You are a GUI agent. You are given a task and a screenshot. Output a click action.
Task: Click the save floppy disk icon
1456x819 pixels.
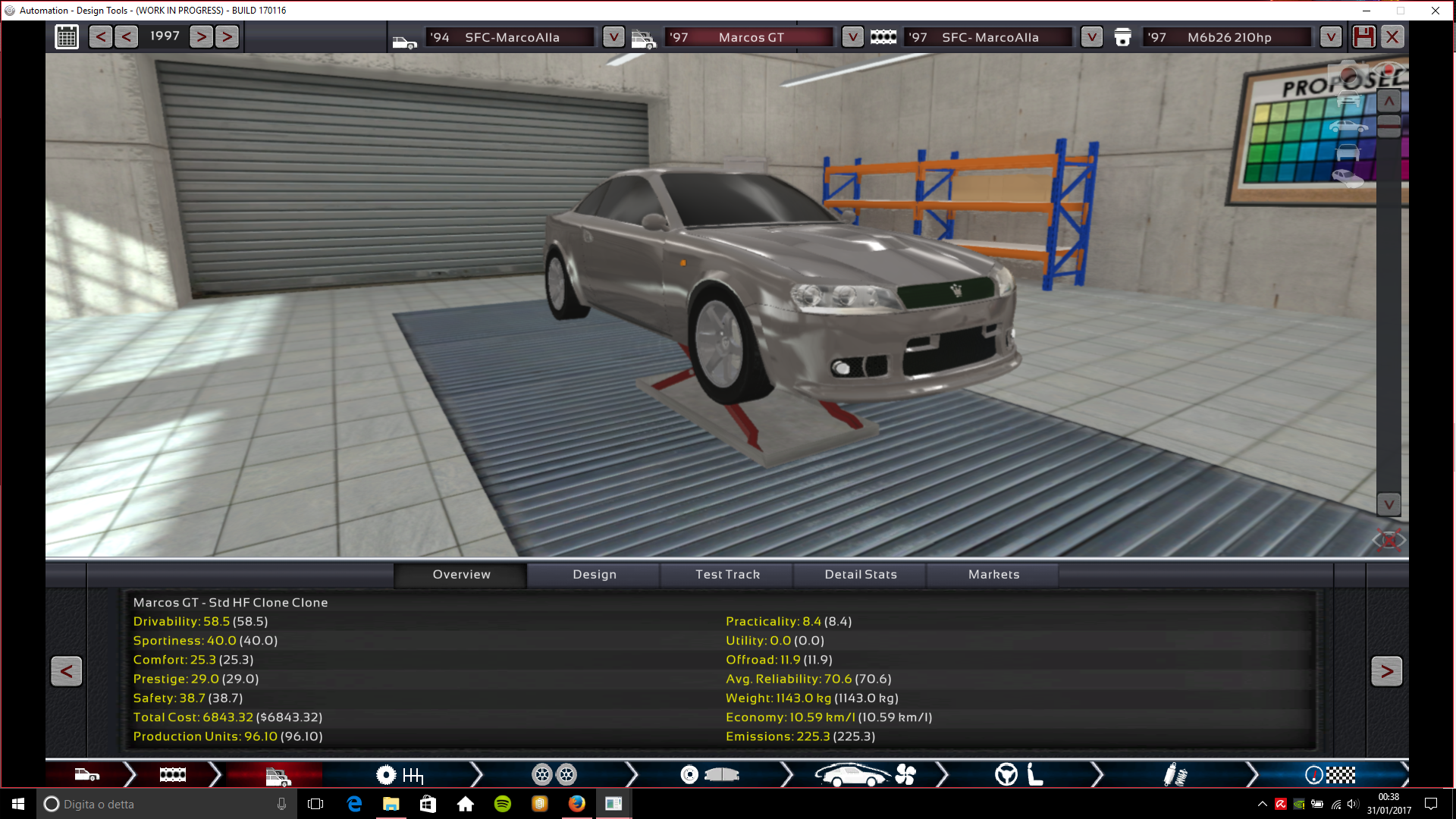pyautogui.click(x=1363, y=36)
